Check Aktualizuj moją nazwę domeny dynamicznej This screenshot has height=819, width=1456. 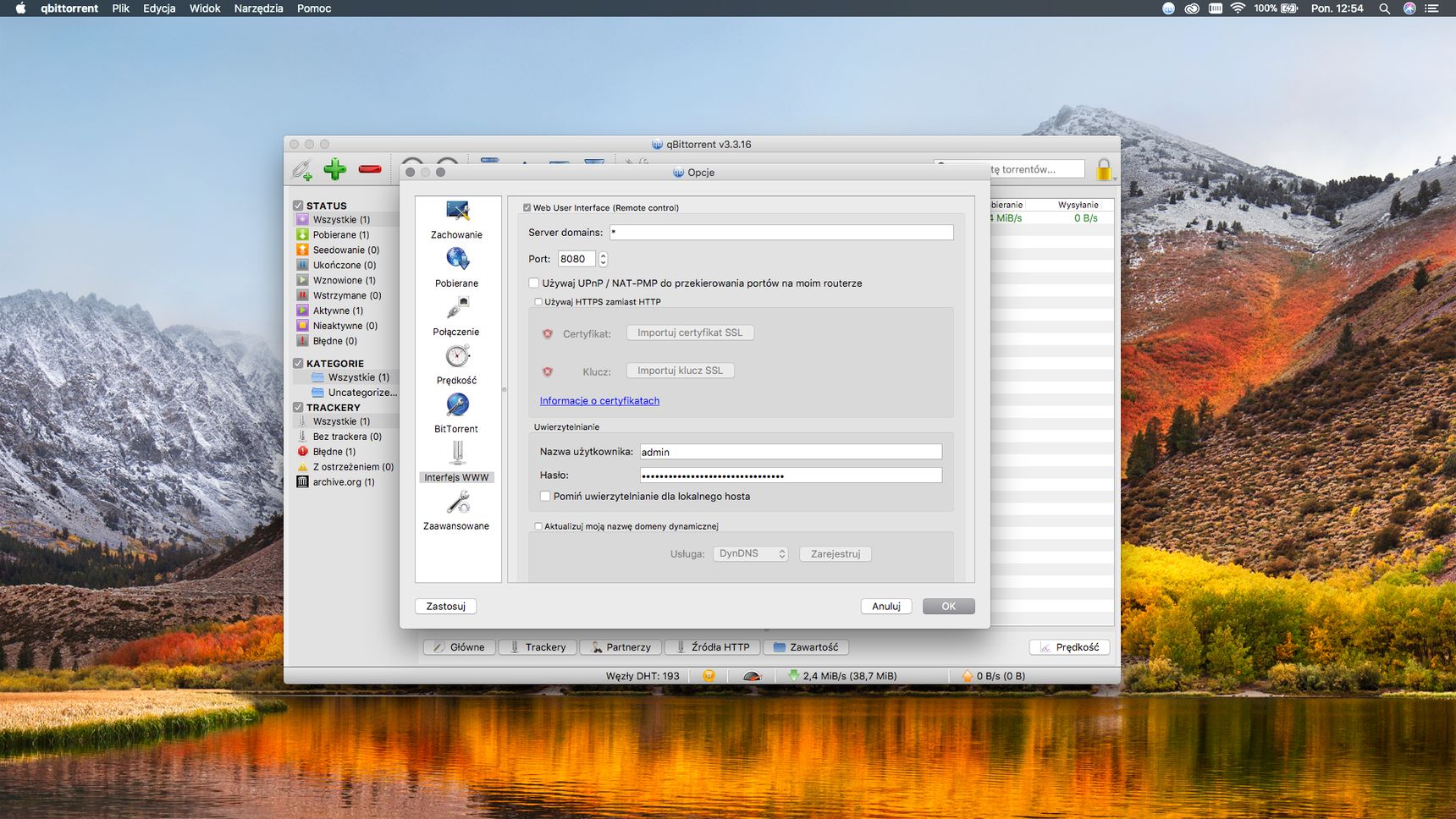pos(538,526)
